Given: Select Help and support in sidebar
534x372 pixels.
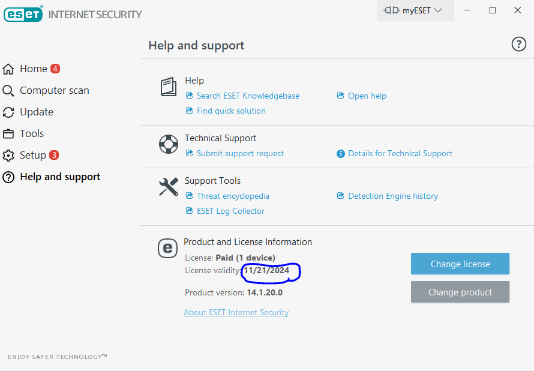Looking at the screenshot, I should (60, 177).
